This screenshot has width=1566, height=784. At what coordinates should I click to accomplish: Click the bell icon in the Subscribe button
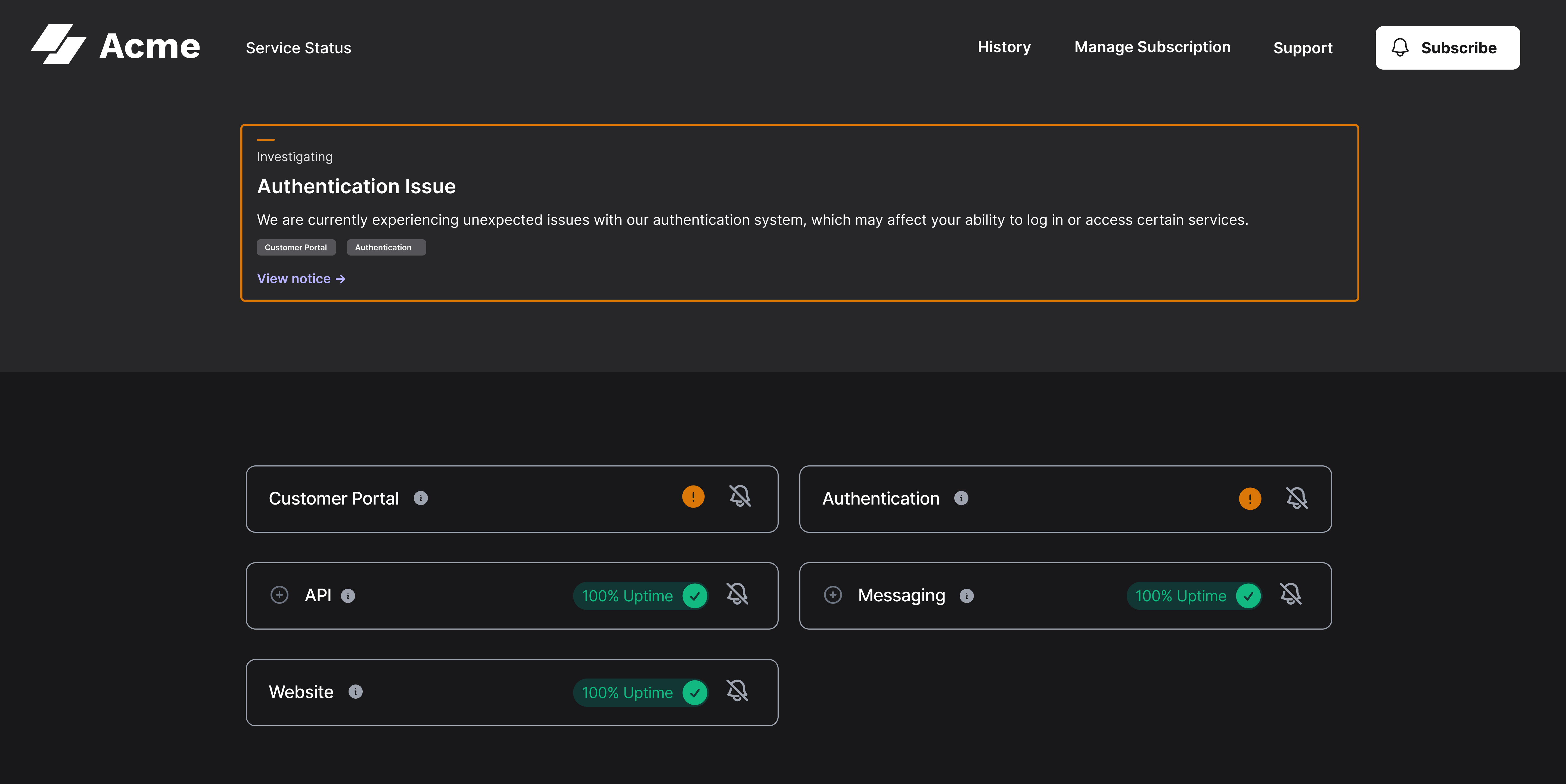click(1400, 47)
